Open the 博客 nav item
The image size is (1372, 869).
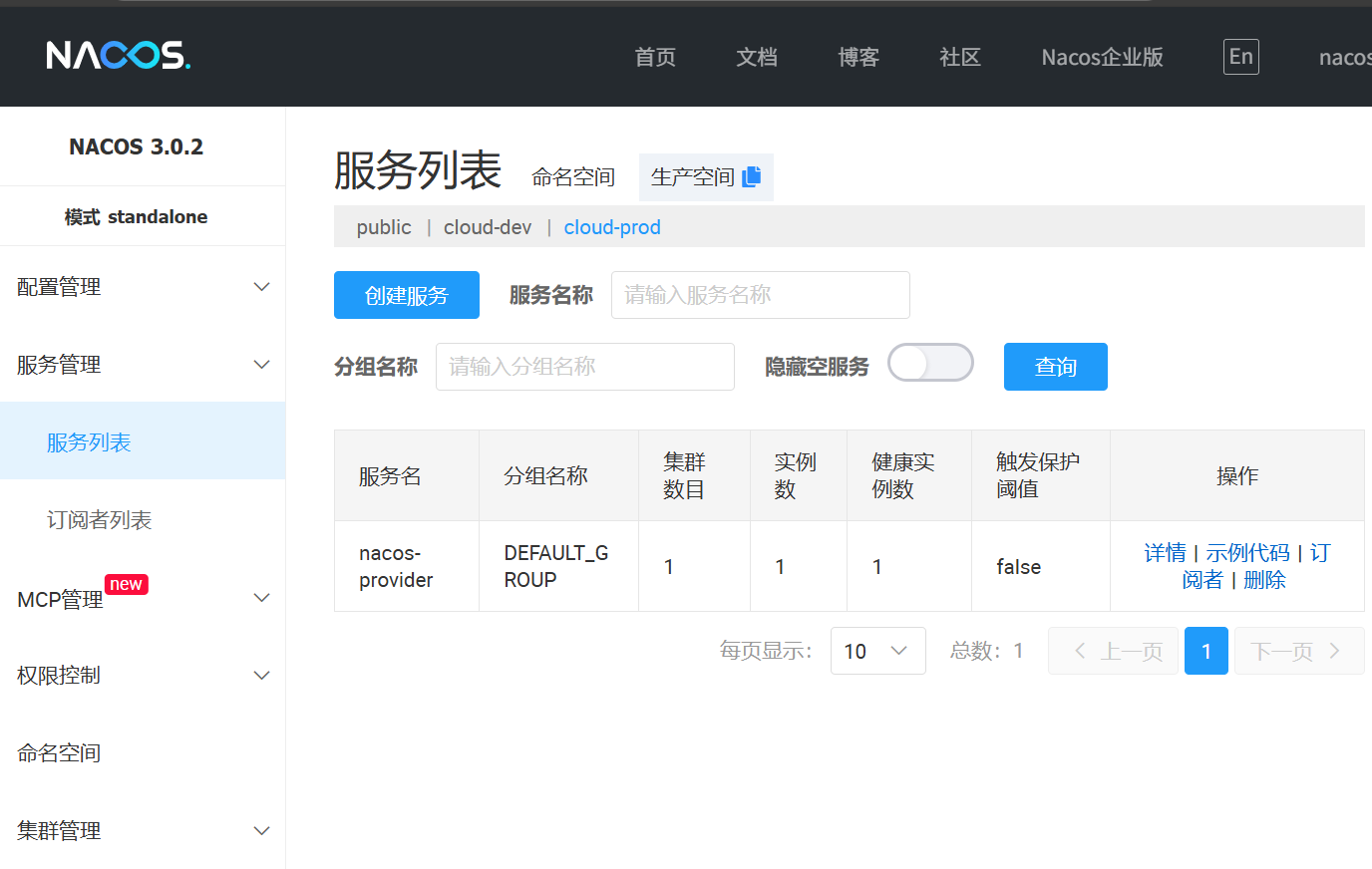[858, 57]
